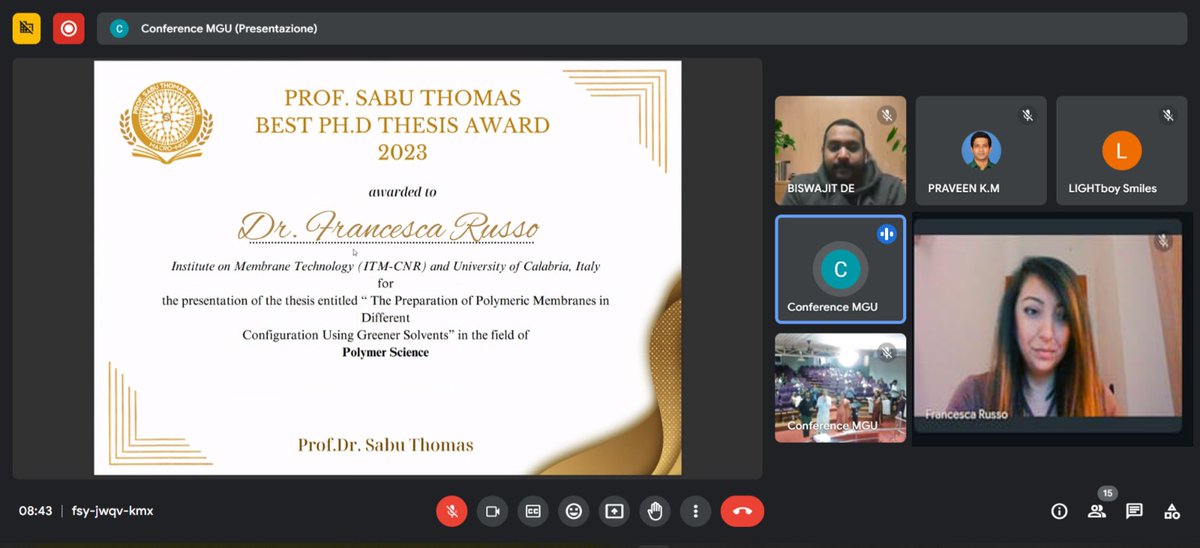This screenshot has height=548, width=1200.
Task: Click muted mic icon on auditorium tile
Action: click(x=886, y=353)
